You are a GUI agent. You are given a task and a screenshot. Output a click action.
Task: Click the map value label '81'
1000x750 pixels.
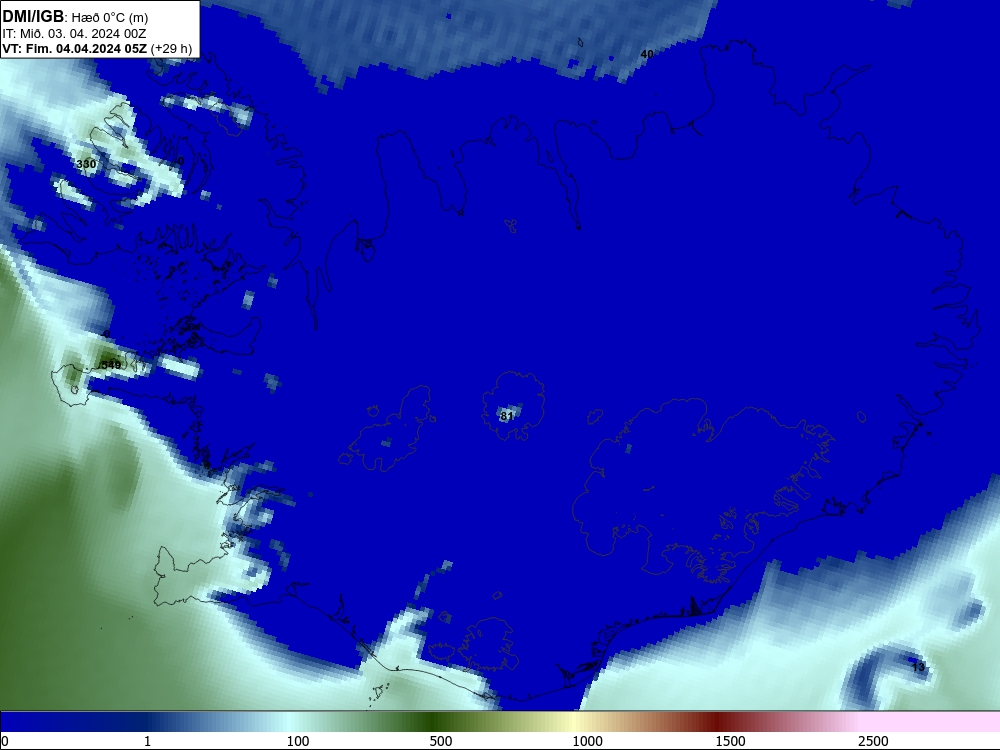point(506,416)
